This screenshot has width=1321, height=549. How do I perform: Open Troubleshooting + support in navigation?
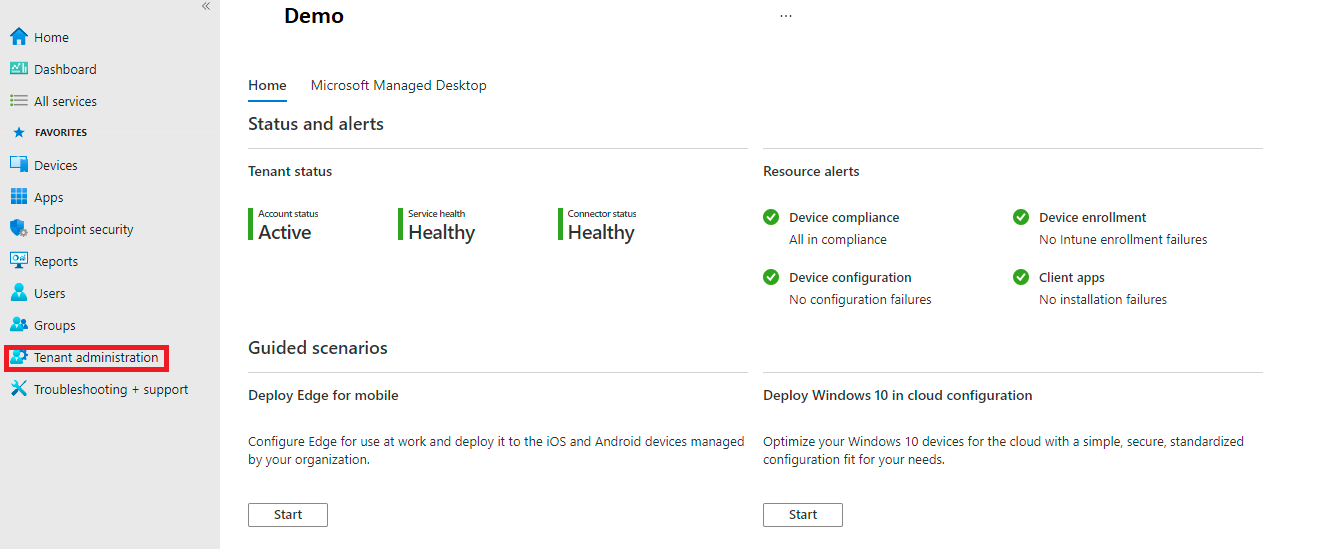pyautogui.click(x=110, y=389)
